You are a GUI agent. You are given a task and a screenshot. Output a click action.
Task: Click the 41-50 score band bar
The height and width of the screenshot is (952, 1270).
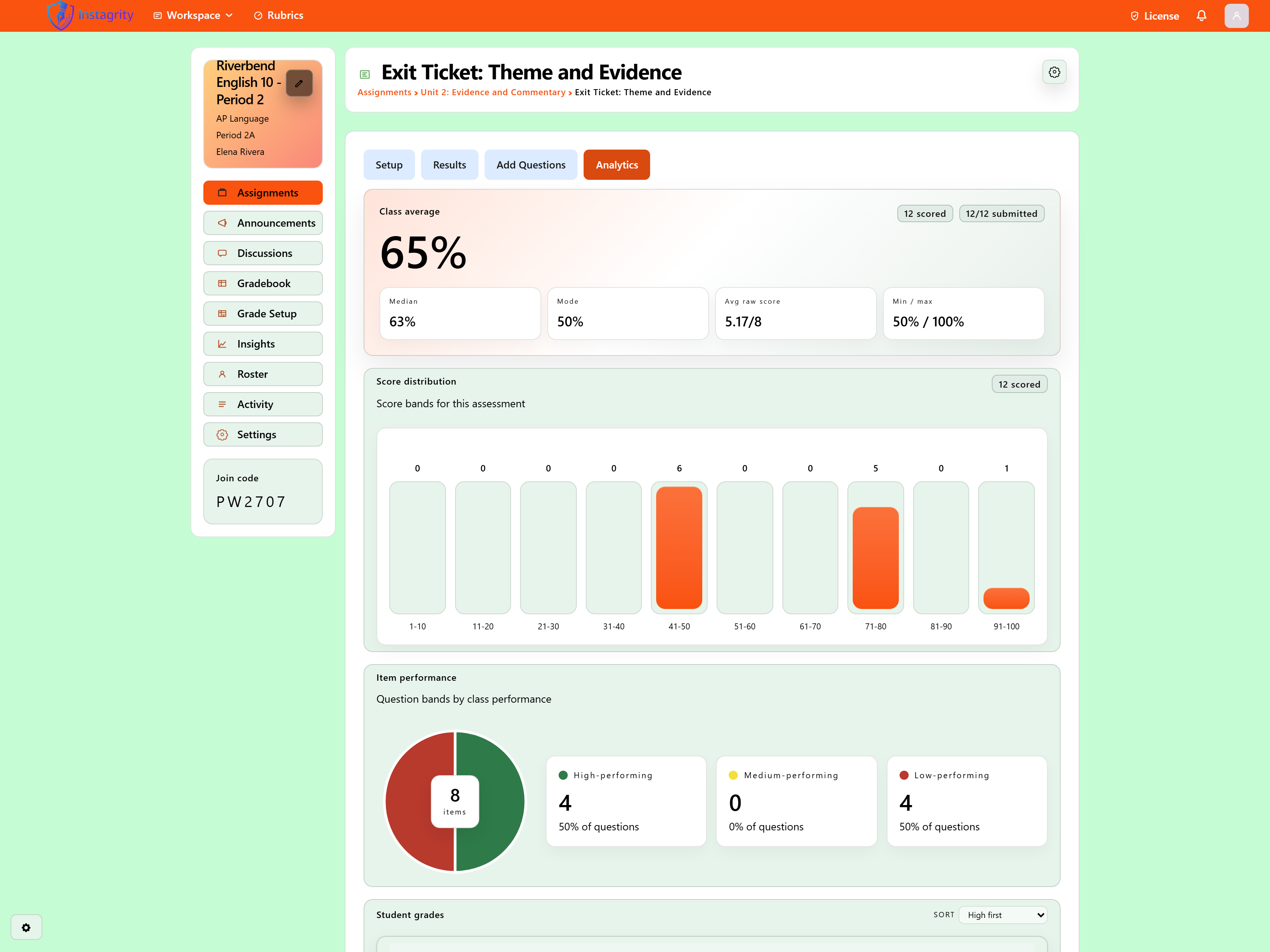click(x=678, y=547)
